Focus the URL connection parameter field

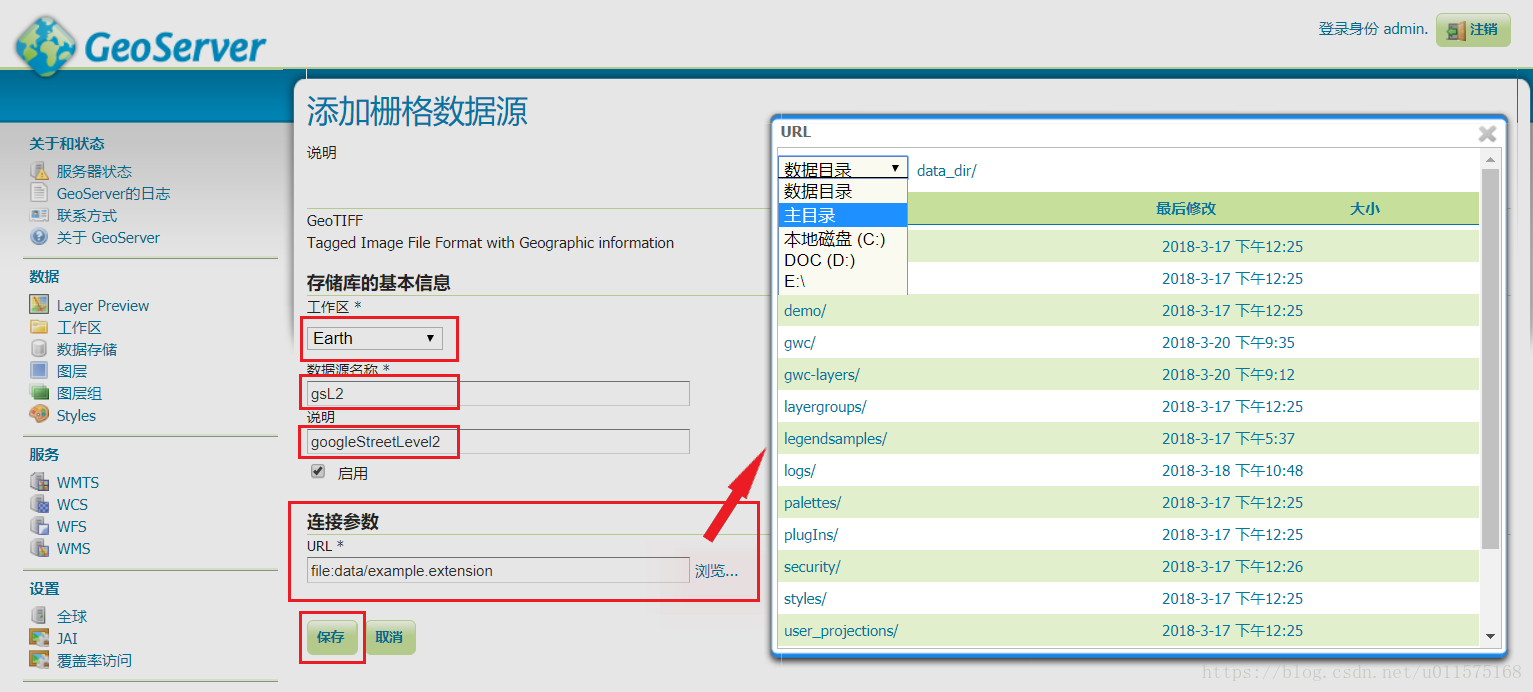[x=498, y=570]
